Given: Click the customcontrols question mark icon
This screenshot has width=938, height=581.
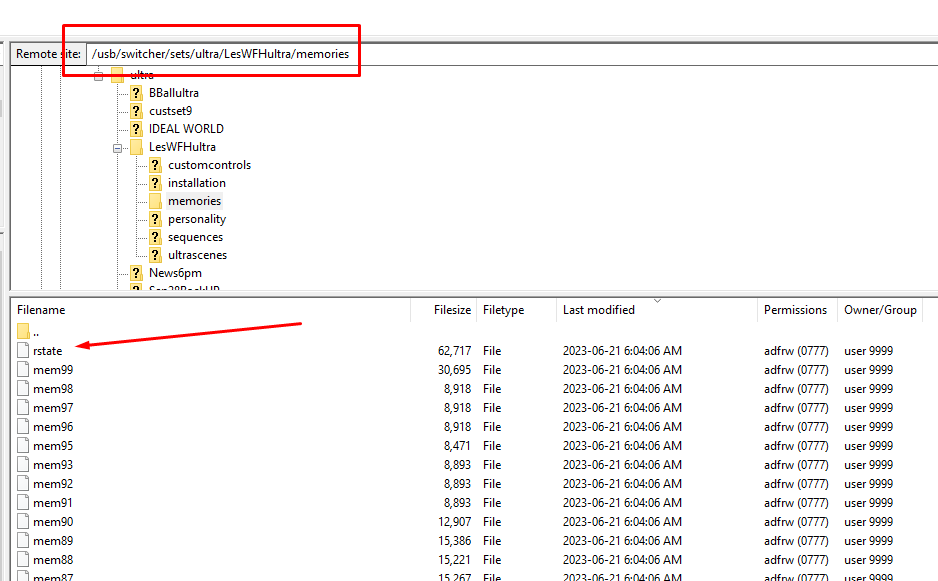Looking at the screenshot, I should pos(156,165).
